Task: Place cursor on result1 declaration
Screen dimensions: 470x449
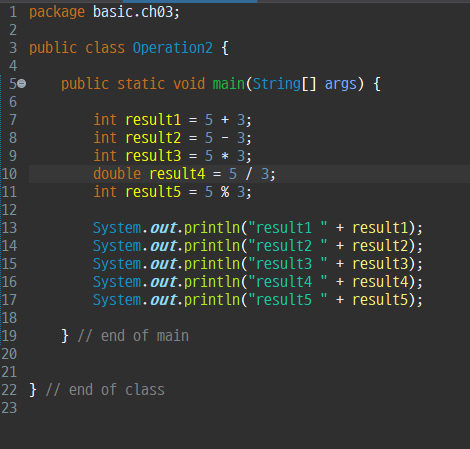Action: tap(153, 120)
